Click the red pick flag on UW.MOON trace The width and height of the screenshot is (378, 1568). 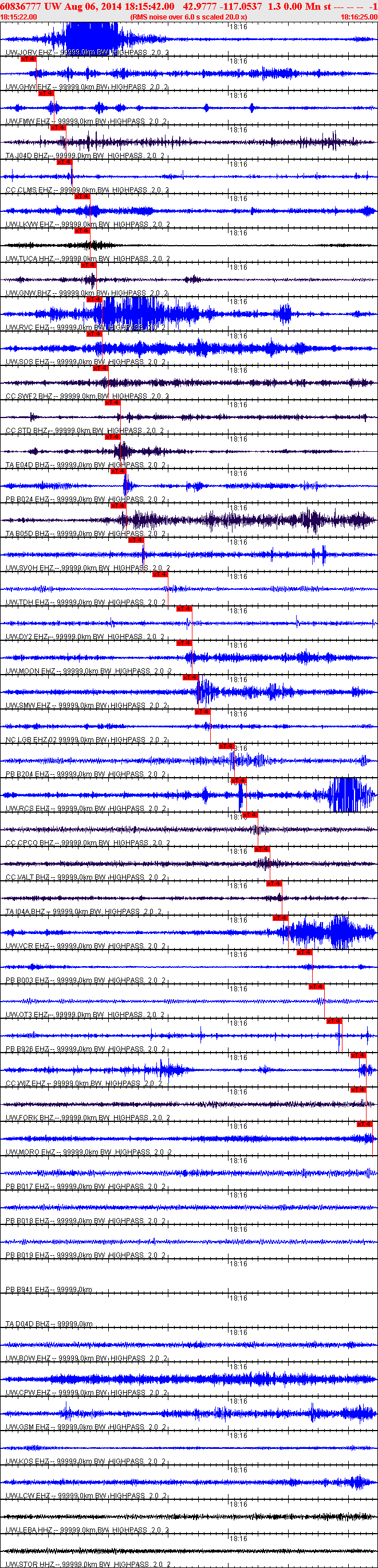coord(184,643)
